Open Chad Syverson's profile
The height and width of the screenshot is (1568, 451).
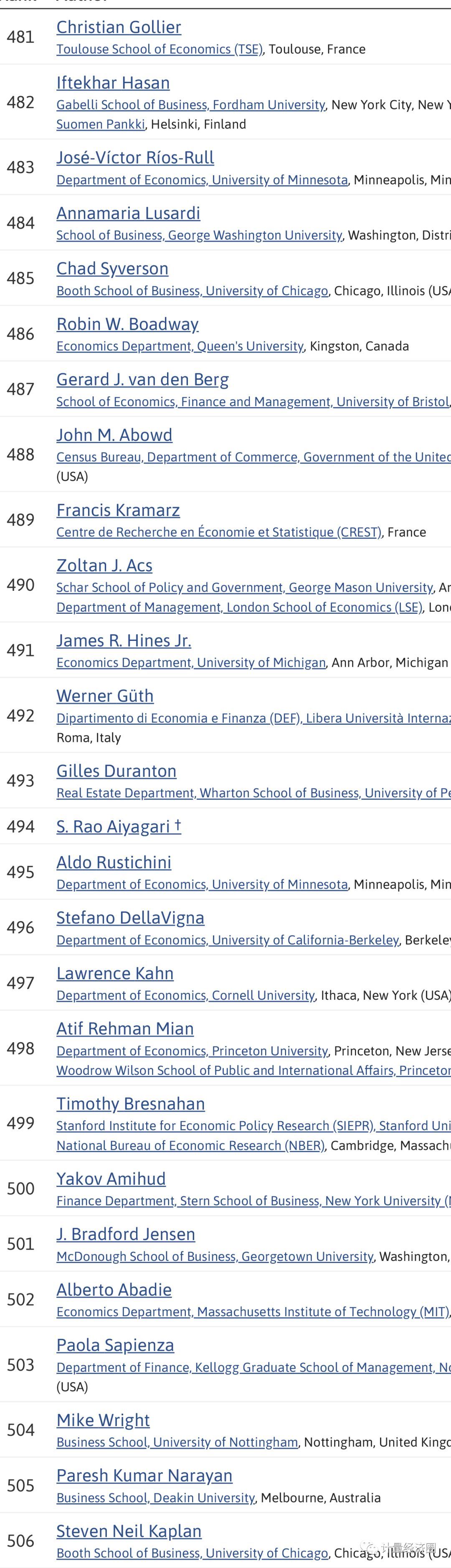tap(112, 268)
